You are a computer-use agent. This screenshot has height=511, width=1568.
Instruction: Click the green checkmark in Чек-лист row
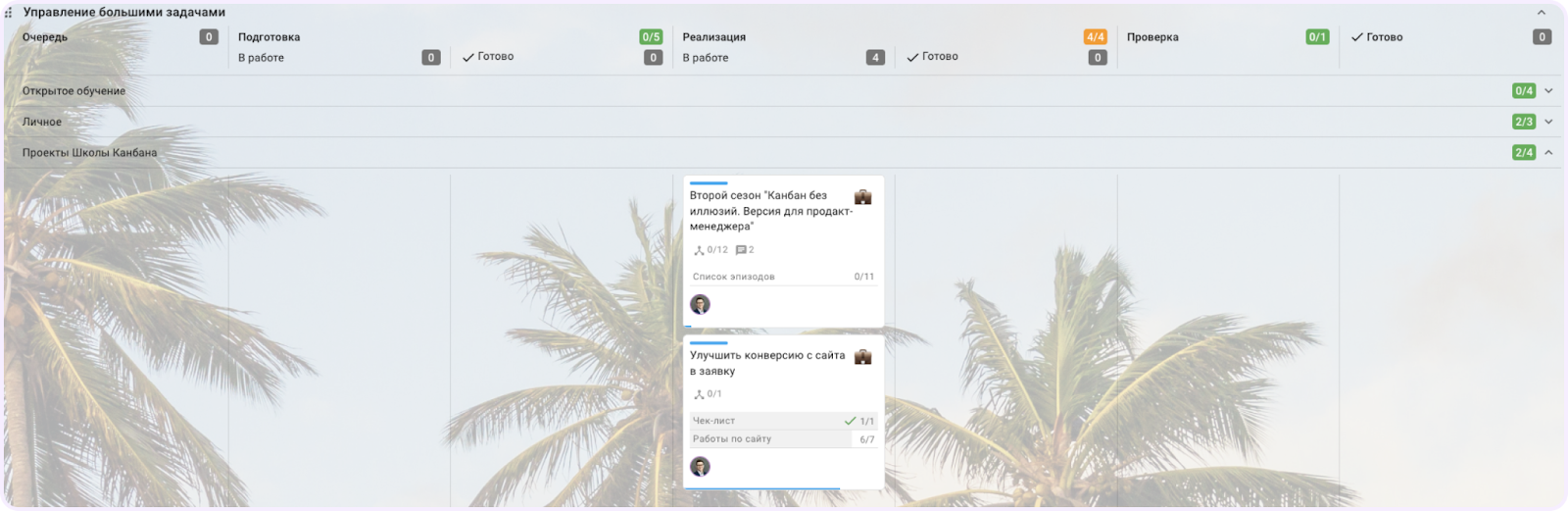(850, 421)
